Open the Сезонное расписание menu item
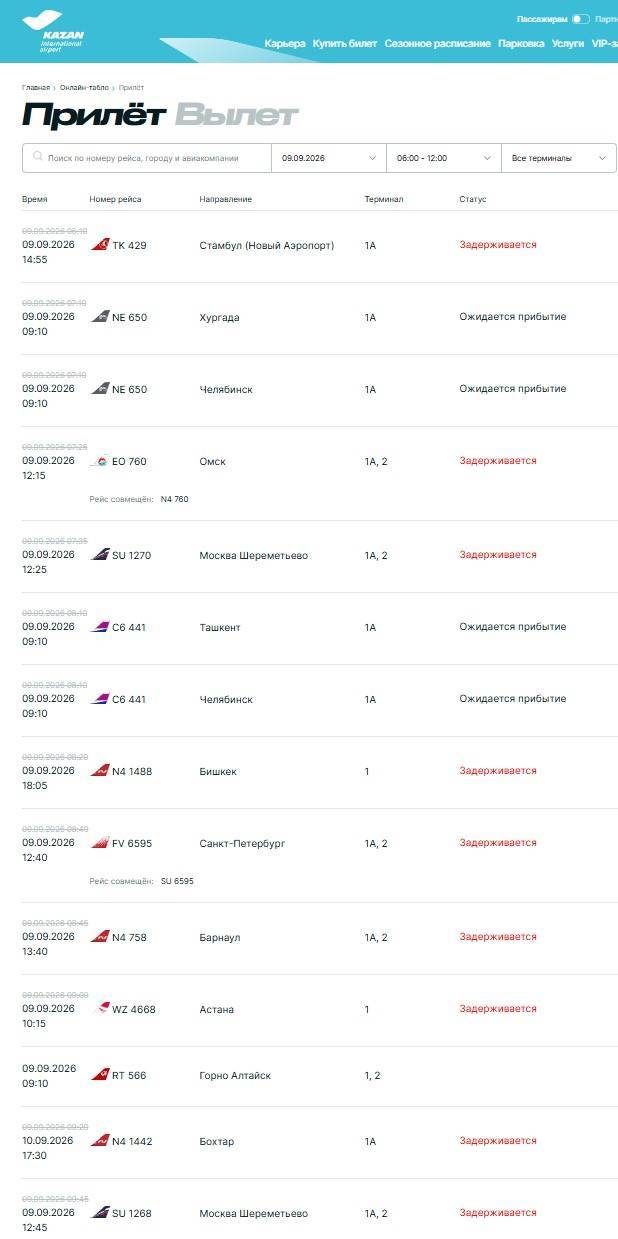The width and height of the screenshot is (618, 1239). pos(438,44)
